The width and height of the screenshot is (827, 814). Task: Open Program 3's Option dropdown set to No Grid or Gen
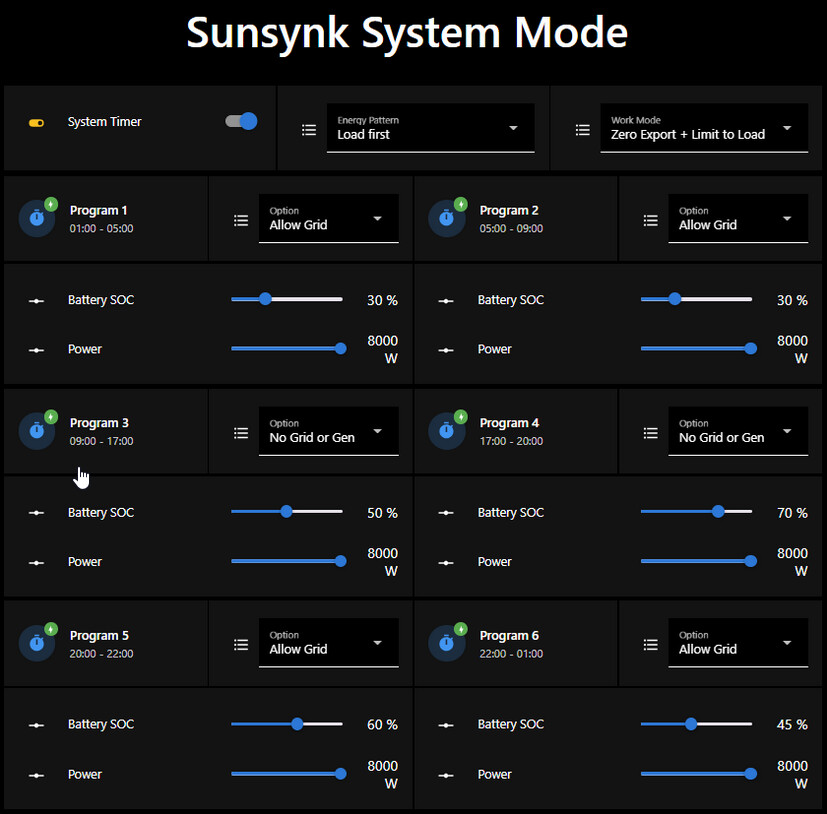(328, 430)
